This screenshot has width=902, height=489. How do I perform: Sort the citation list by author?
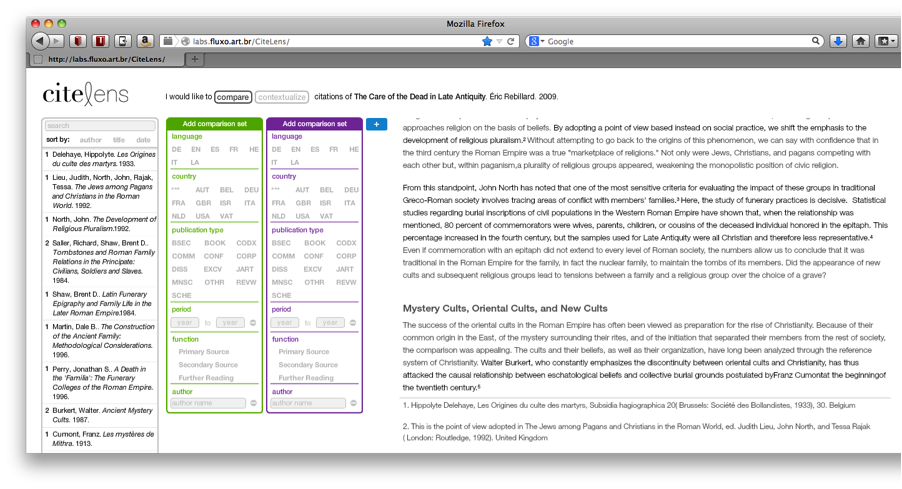click(x=90, y=140)
